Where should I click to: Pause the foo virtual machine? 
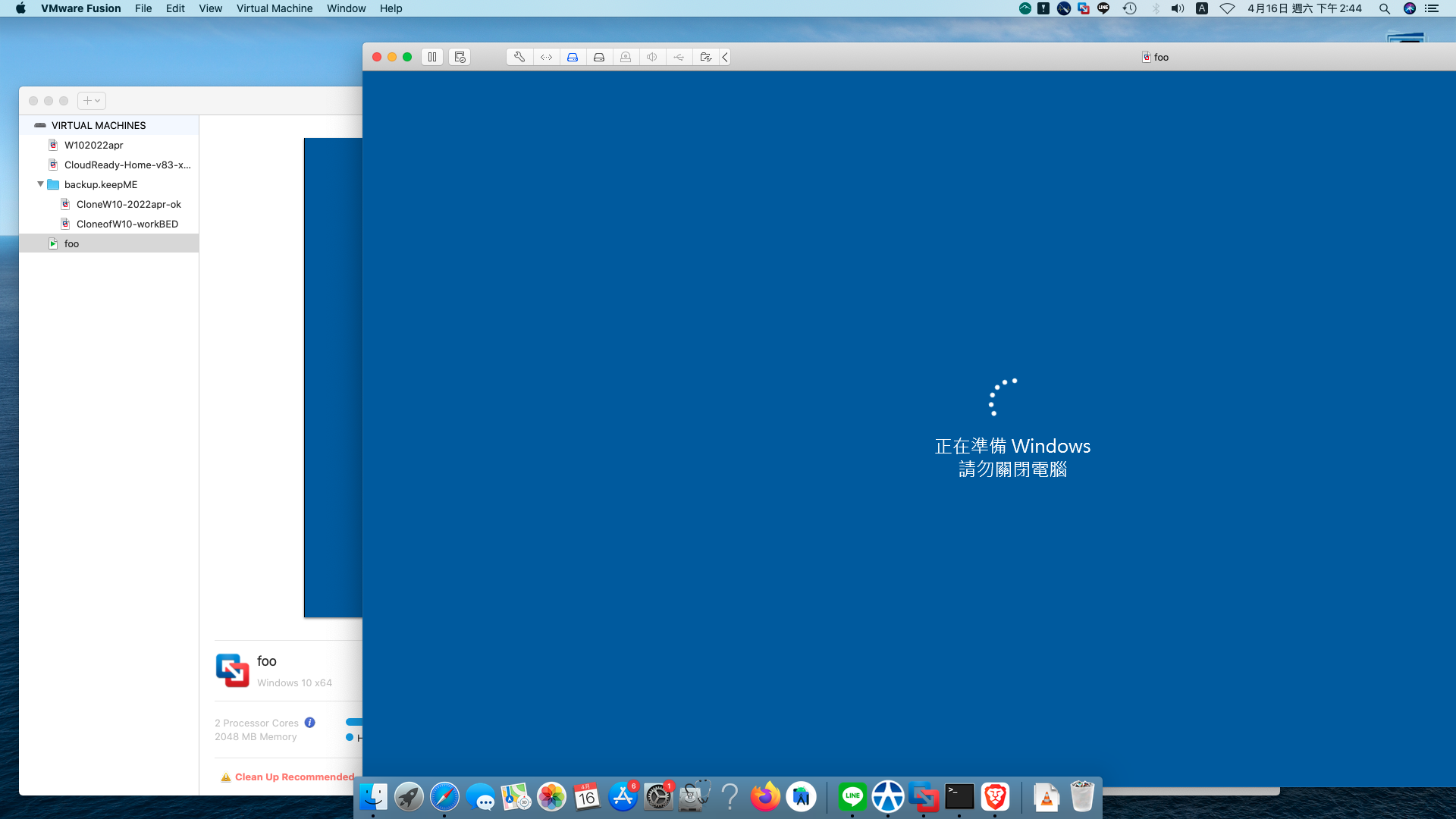(x=432, y=57)
